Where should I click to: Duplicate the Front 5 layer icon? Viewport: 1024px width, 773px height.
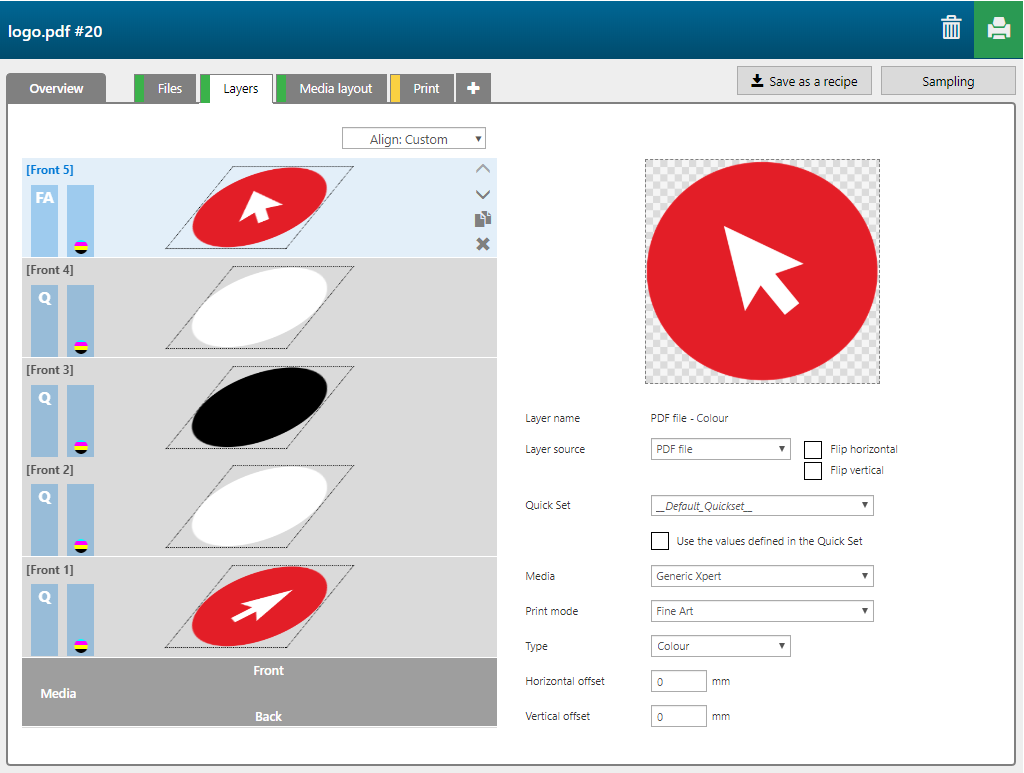[x=483, y=219]
